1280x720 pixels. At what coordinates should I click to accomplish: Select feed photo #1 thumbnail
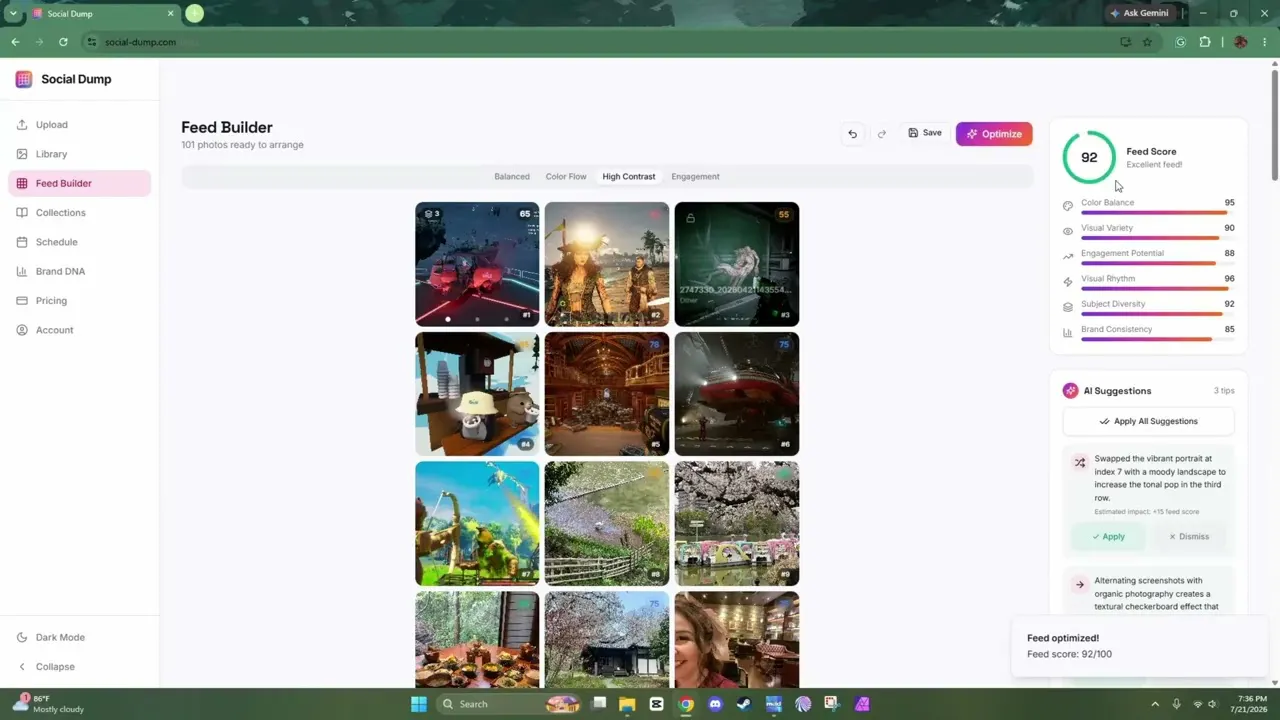coord(477,264)
